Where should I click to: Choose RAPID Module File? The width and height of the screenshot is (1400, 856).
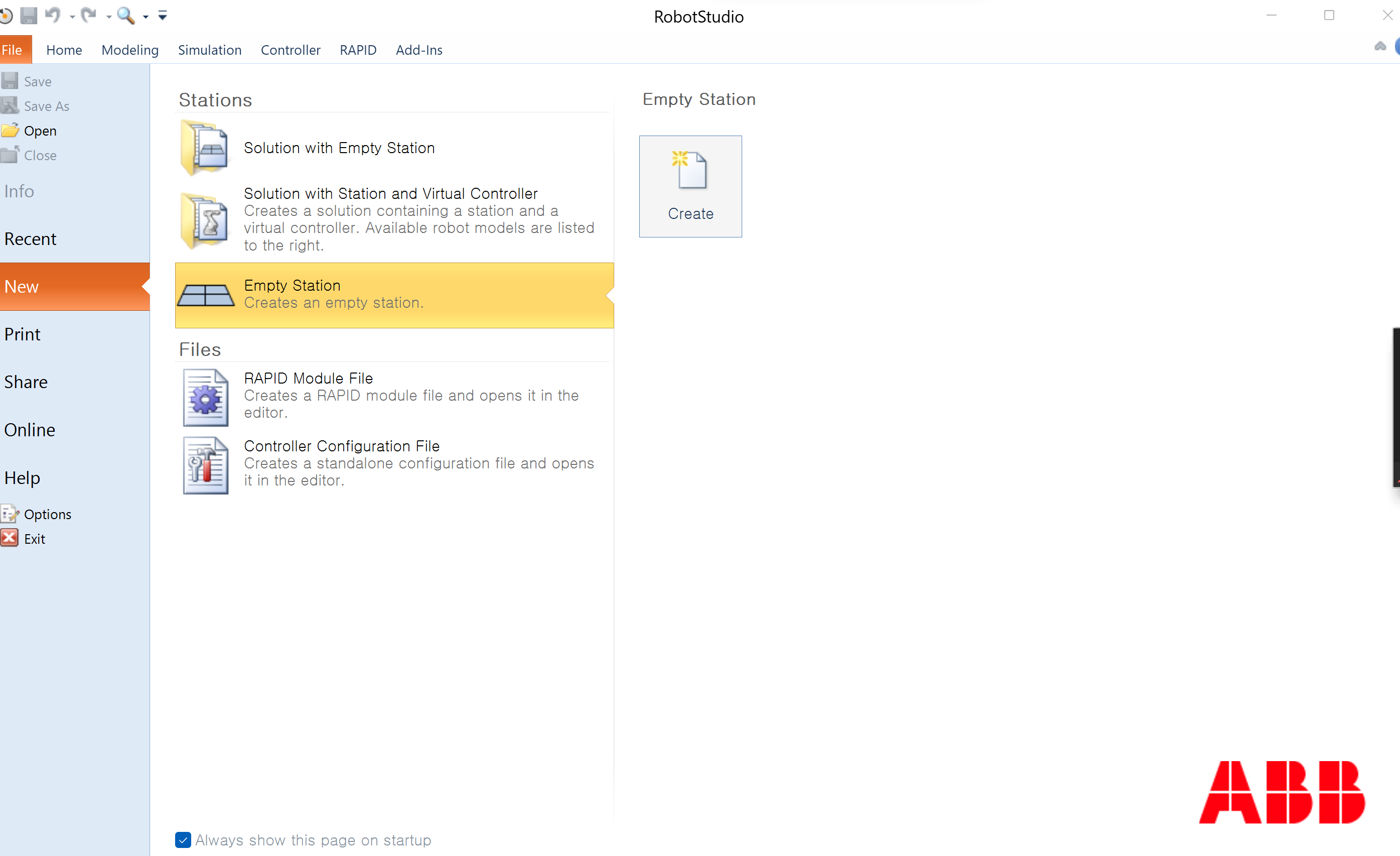[x=394, y=396]
